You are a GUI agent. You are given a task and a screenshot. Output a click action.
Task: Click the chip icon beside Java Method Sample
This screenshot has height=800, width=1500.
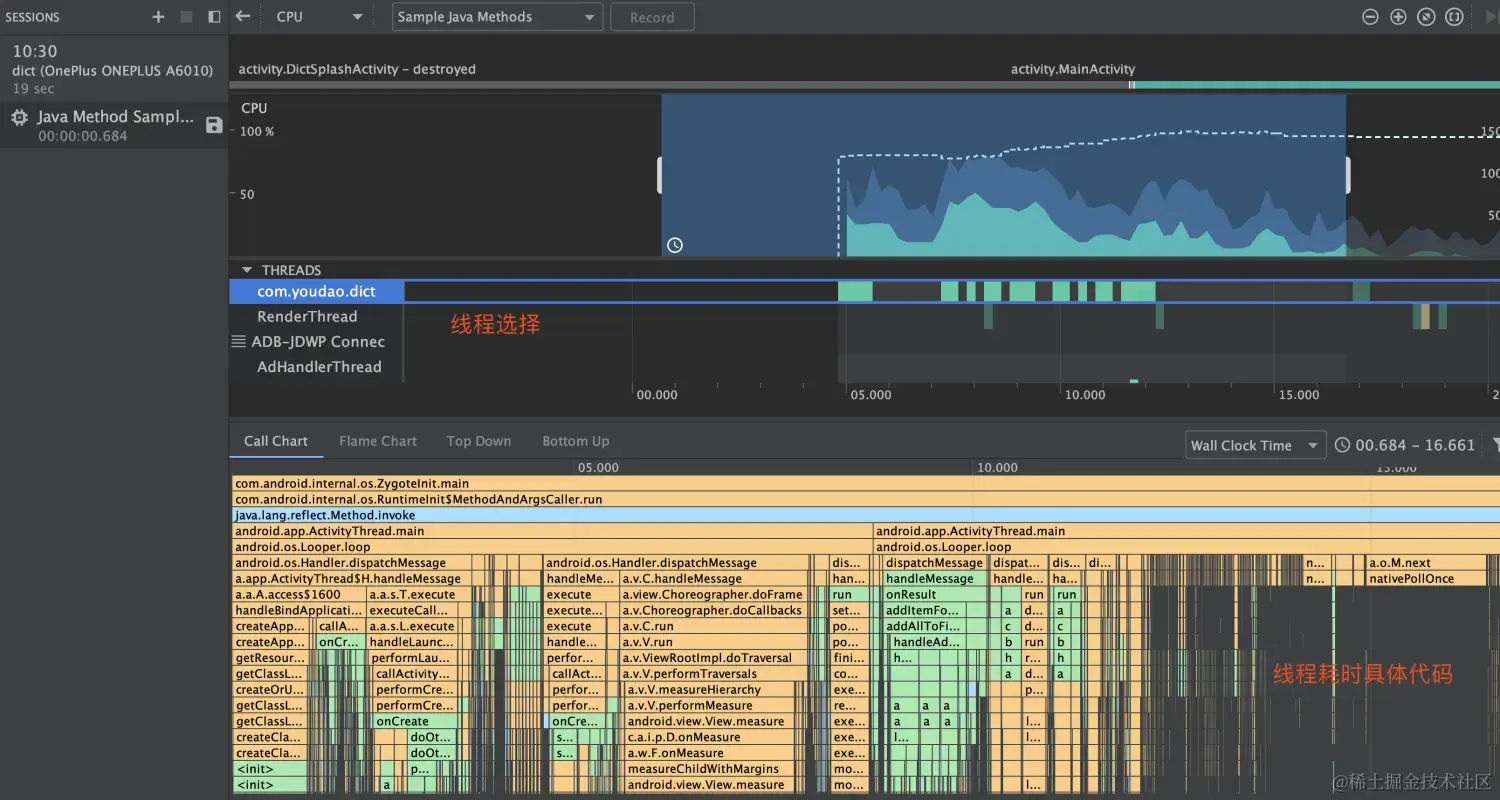(x=19, y=117)
